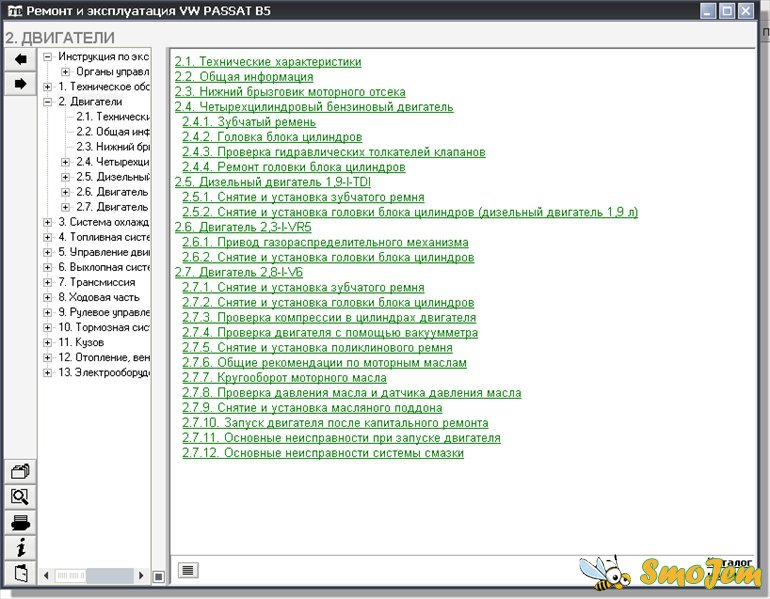This screenshot has width=770, height=599.
Task: Click tree panel scrollbar right arrow
Action: (x=141, y=575)
